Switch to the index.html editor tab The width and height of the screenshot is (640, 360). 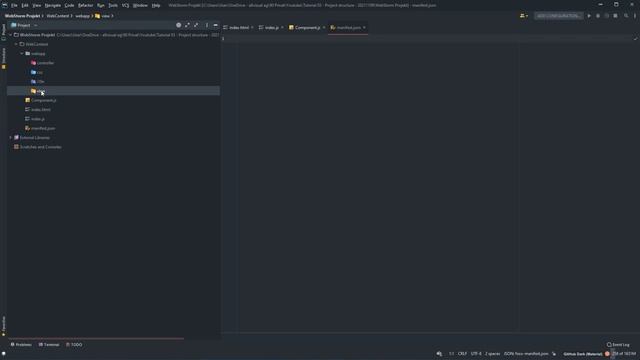238,27
